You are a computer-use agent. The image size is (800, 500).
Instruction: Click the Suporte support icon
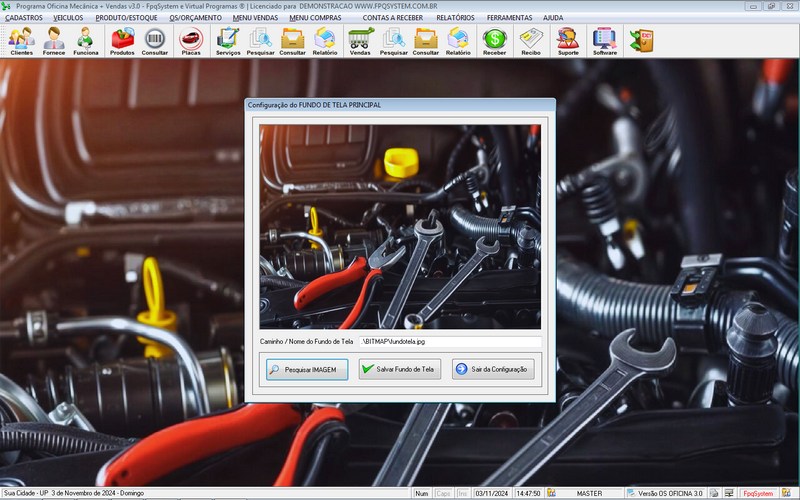tap(567, 40)
